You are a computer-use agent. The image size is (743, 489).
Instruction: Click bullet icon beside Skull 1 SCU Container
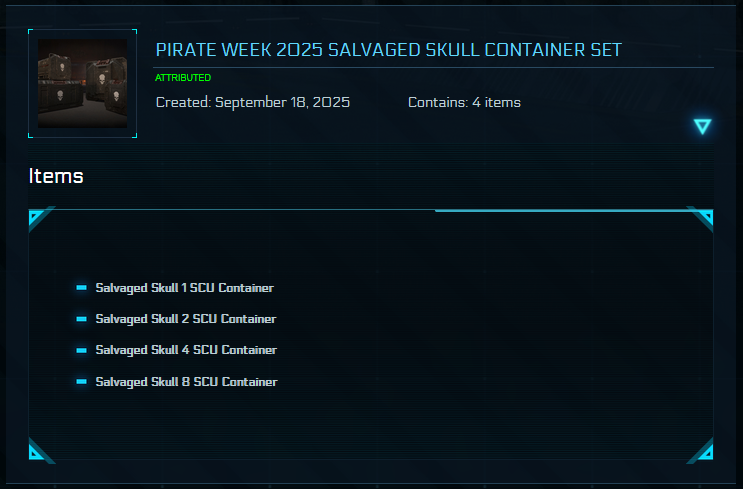click(82, 288)
